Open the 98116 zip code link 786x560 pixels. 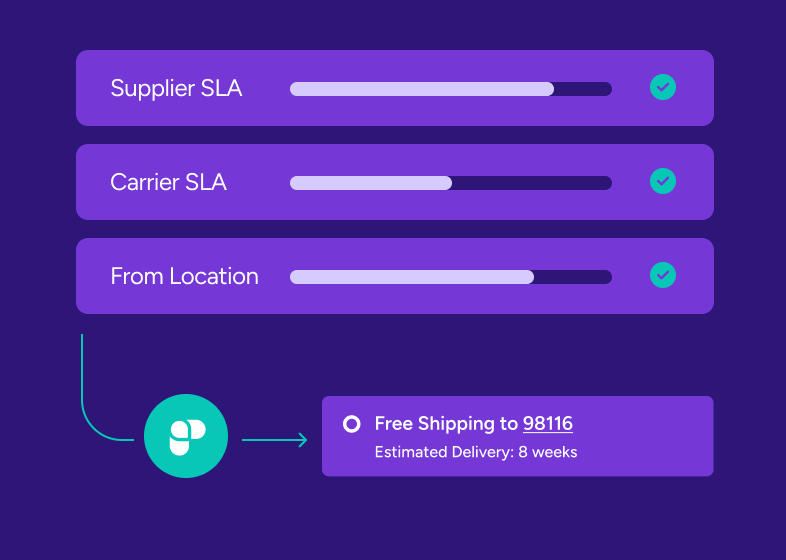547,424
